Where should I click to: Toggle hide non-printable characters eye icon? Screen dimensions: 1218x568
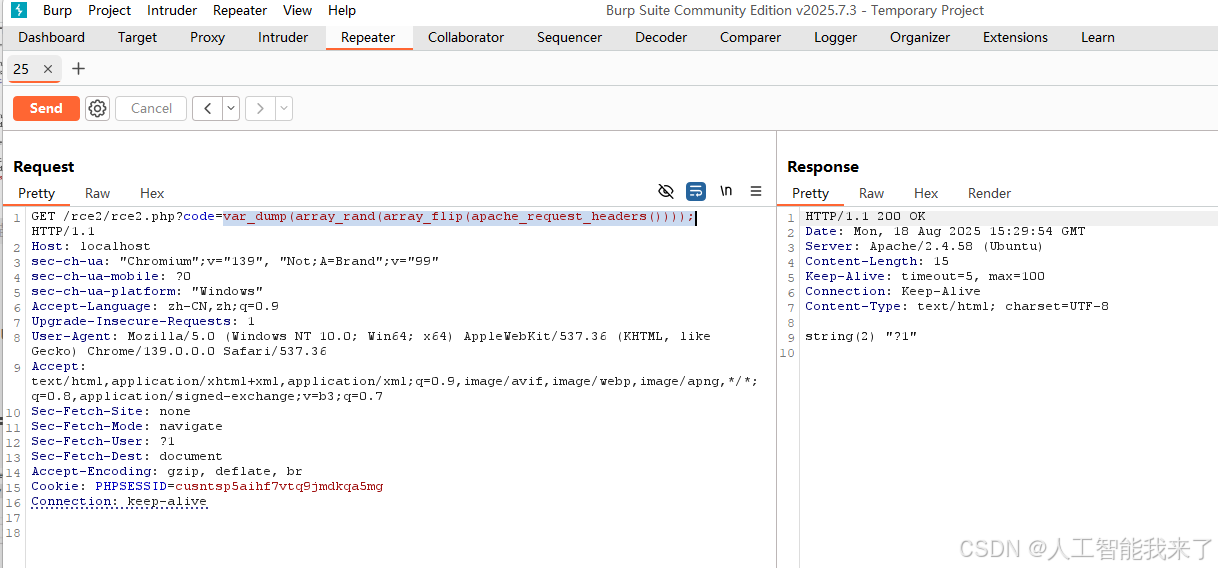click(x=666, y=191)
